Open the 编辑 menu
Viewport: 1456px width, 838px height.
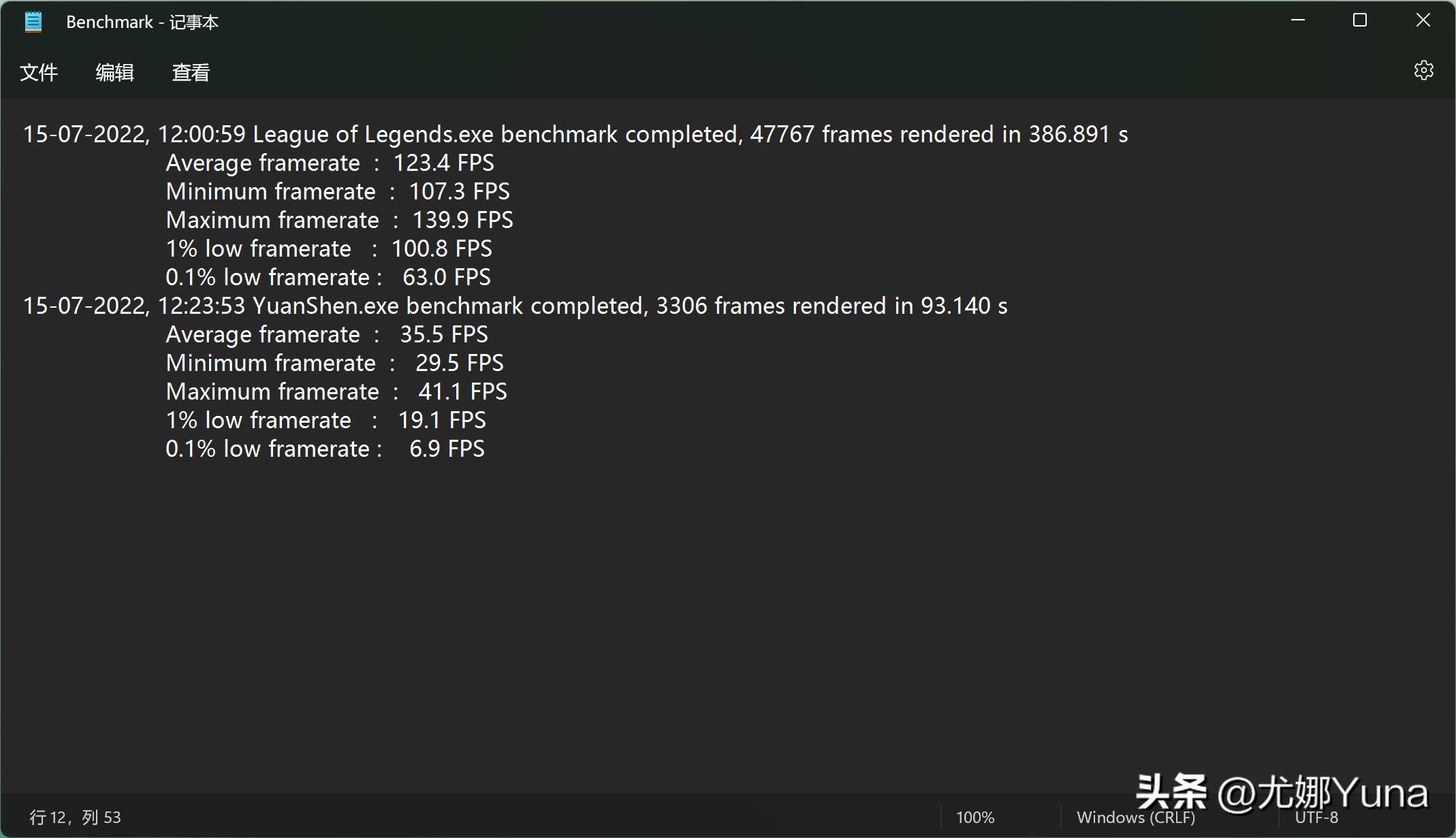[x=114, y=72]
